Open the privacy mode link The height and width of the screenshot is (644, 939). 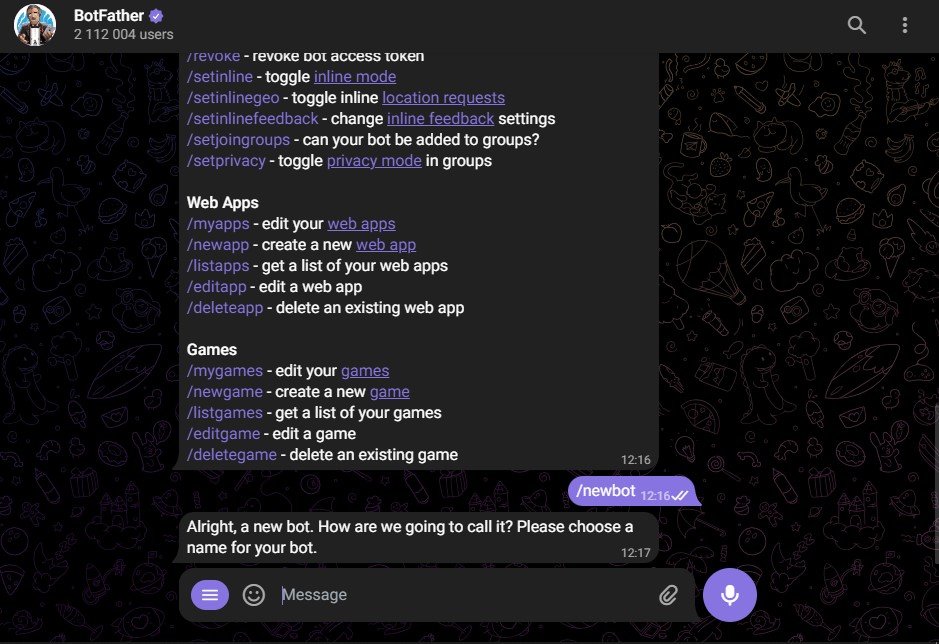pos(374,161)
